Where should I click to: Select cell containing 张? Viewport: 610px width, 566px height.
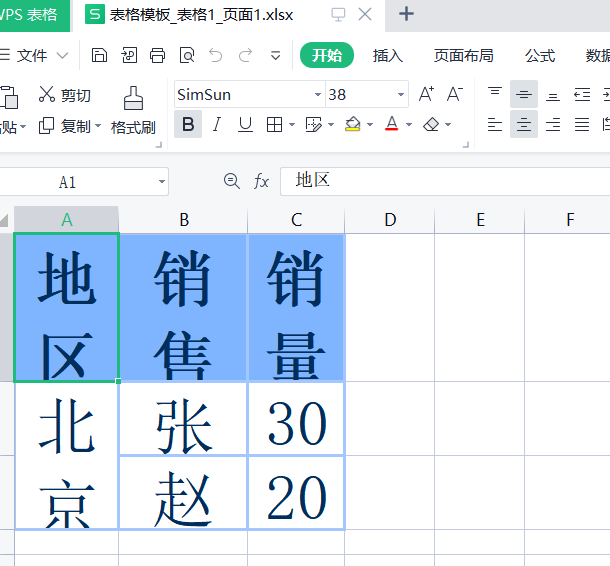(x=183, y=418)
